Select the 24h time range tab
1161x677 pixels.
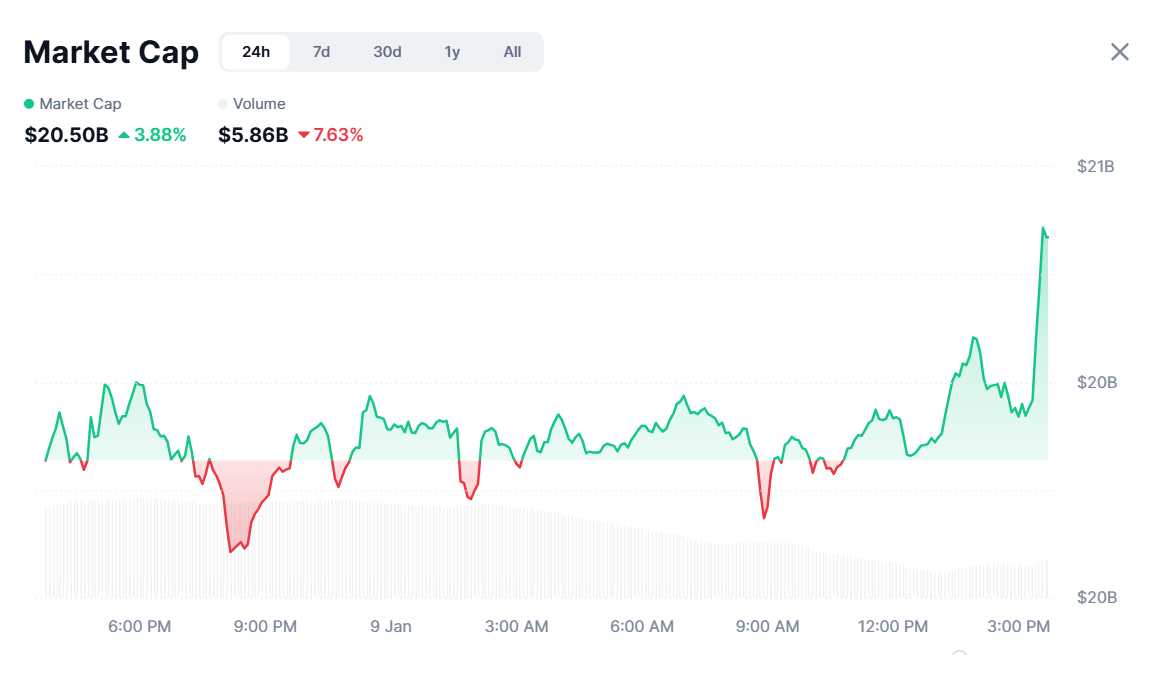click(x=256, y=52)
